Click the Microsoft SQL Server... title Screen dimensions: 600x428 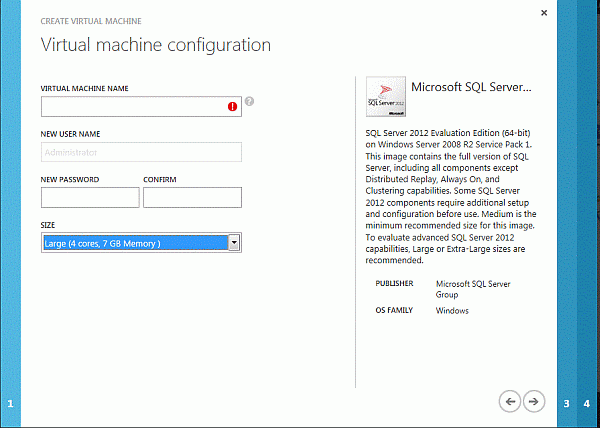tap(471, 87)
